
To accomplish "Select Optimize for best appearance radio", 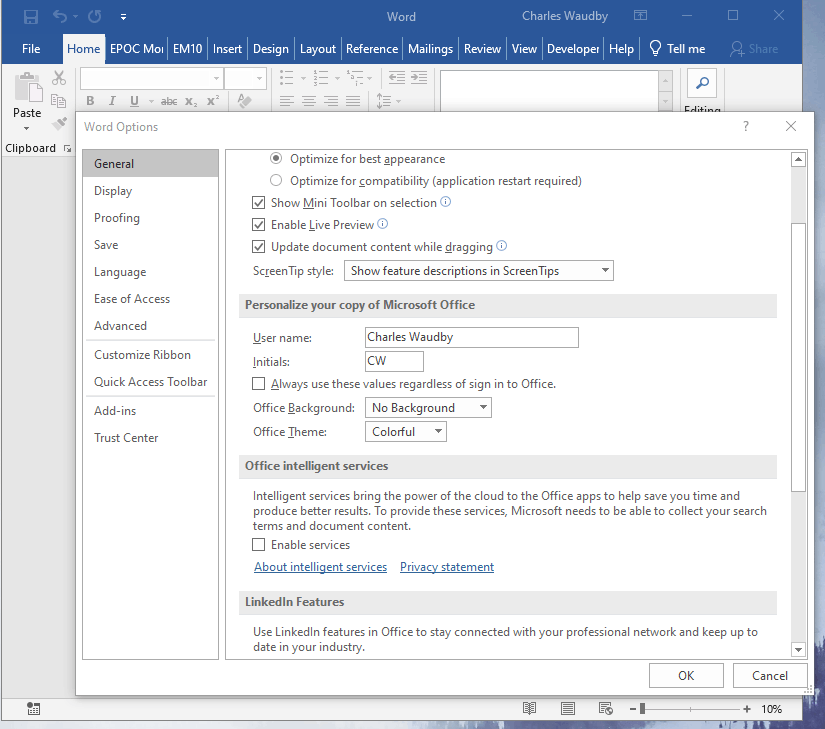I will [276, 158].
